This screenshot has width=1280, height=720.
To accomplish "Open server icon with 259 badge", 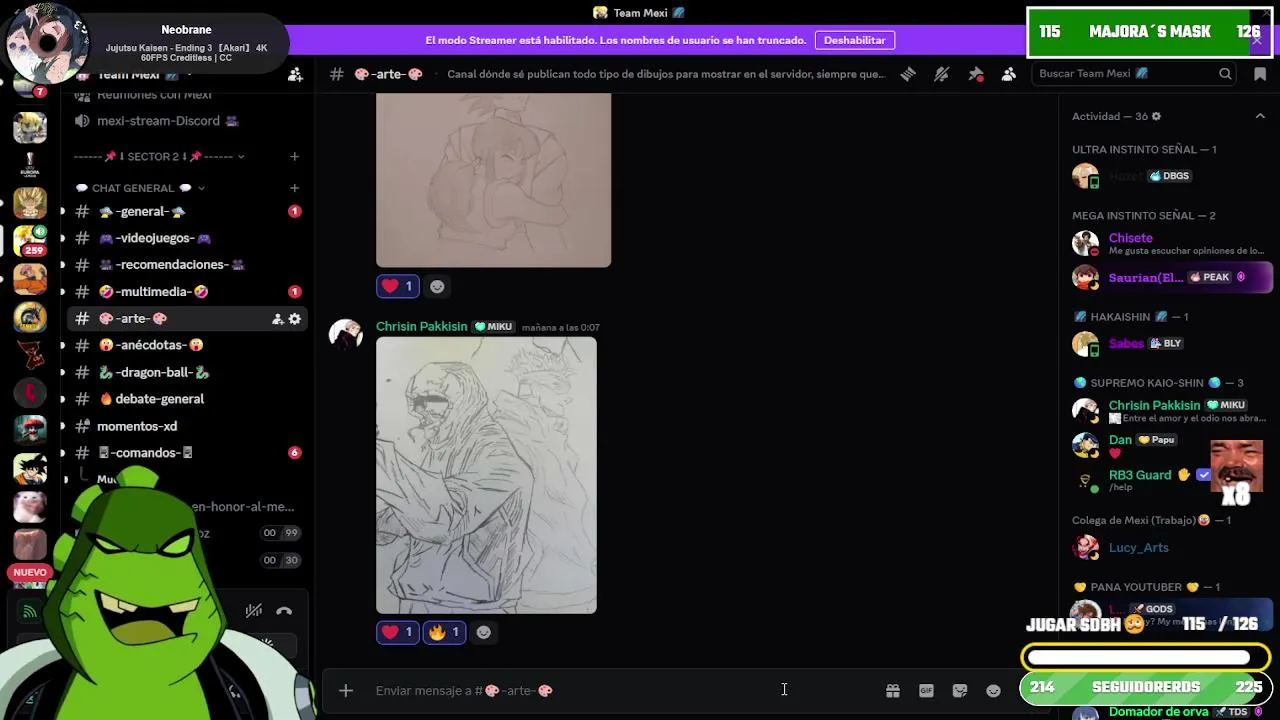I will click(x=30, y=240).
